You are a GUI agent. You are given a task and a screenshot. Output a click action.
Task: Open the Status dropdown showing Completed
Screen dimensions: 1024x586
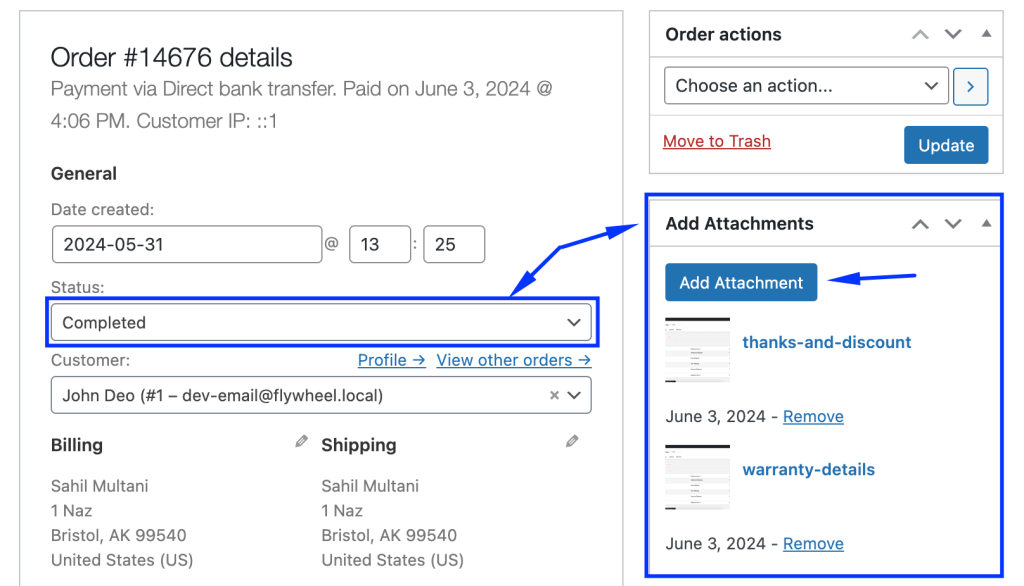pyautogui.click(x=321, y=323)
